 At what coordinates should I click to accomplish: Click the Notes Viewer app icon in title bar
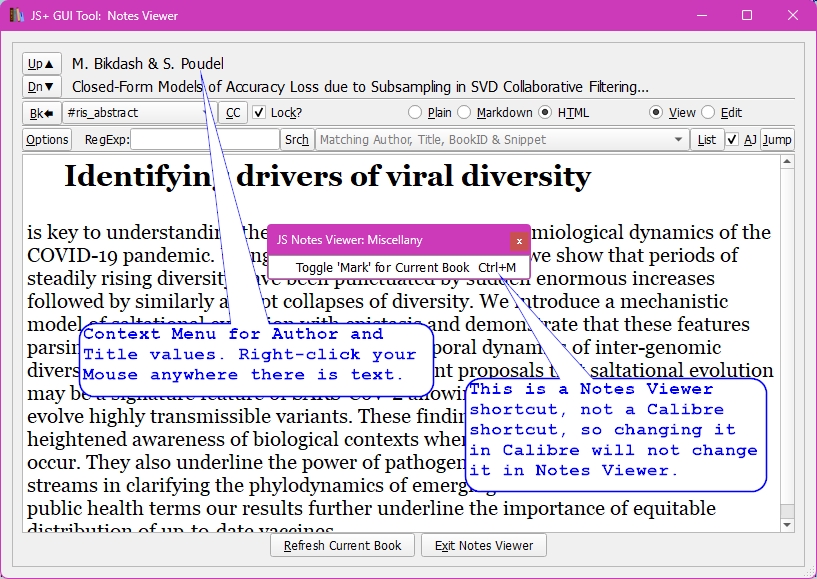[17, 15]
